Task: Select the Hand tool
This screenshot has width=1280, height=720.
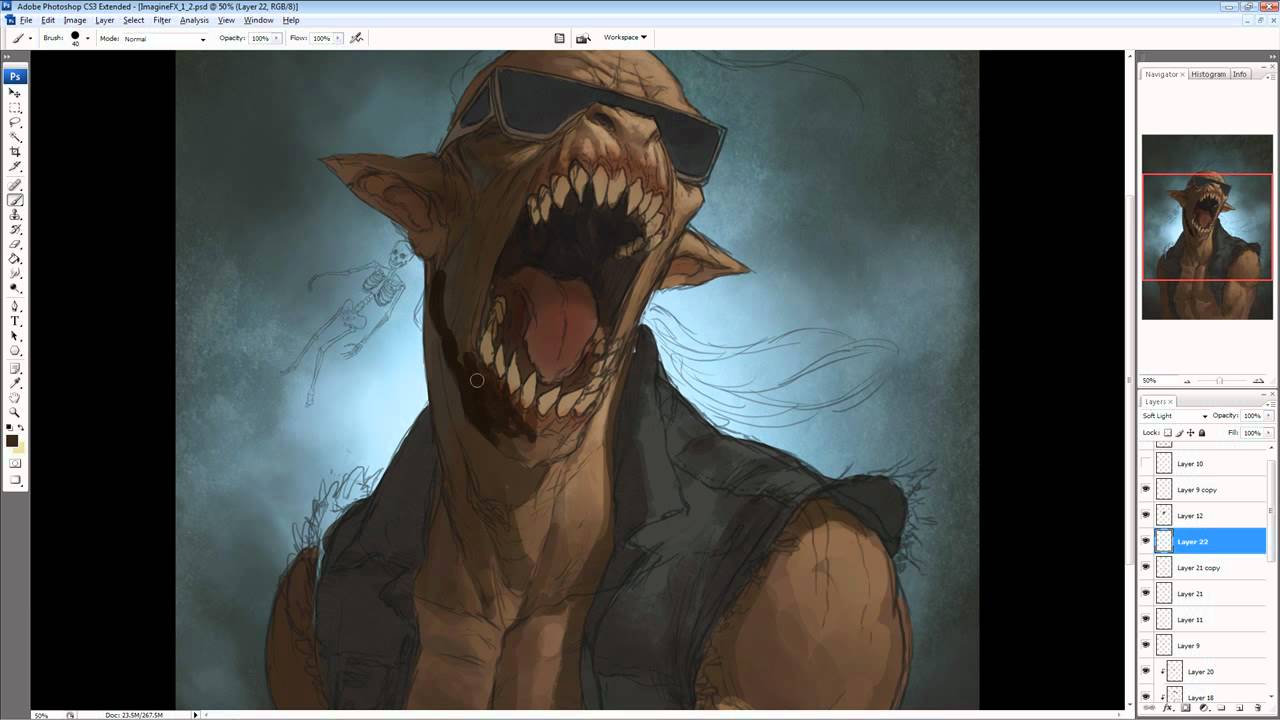Action: [x=15, y=397]
